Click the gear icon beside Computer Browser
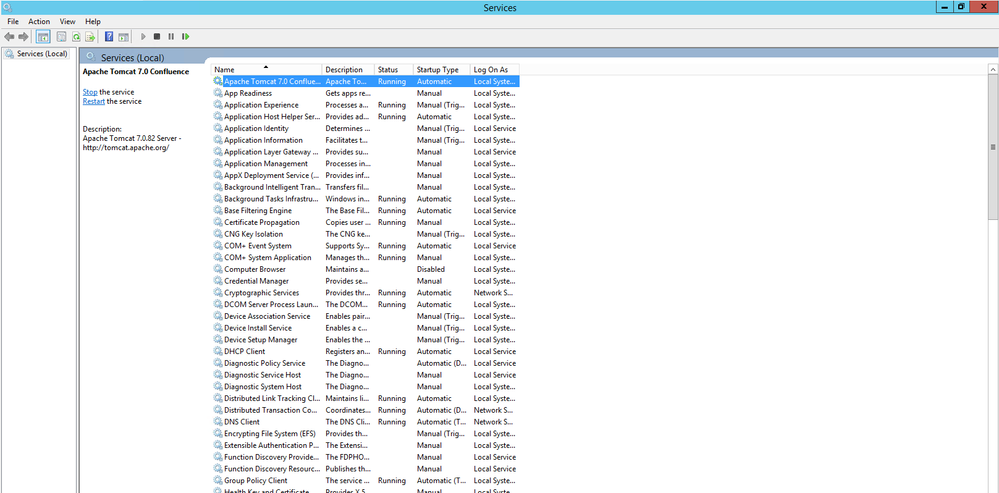This screenshot has width=999, height=493. [x=218, y=269]
